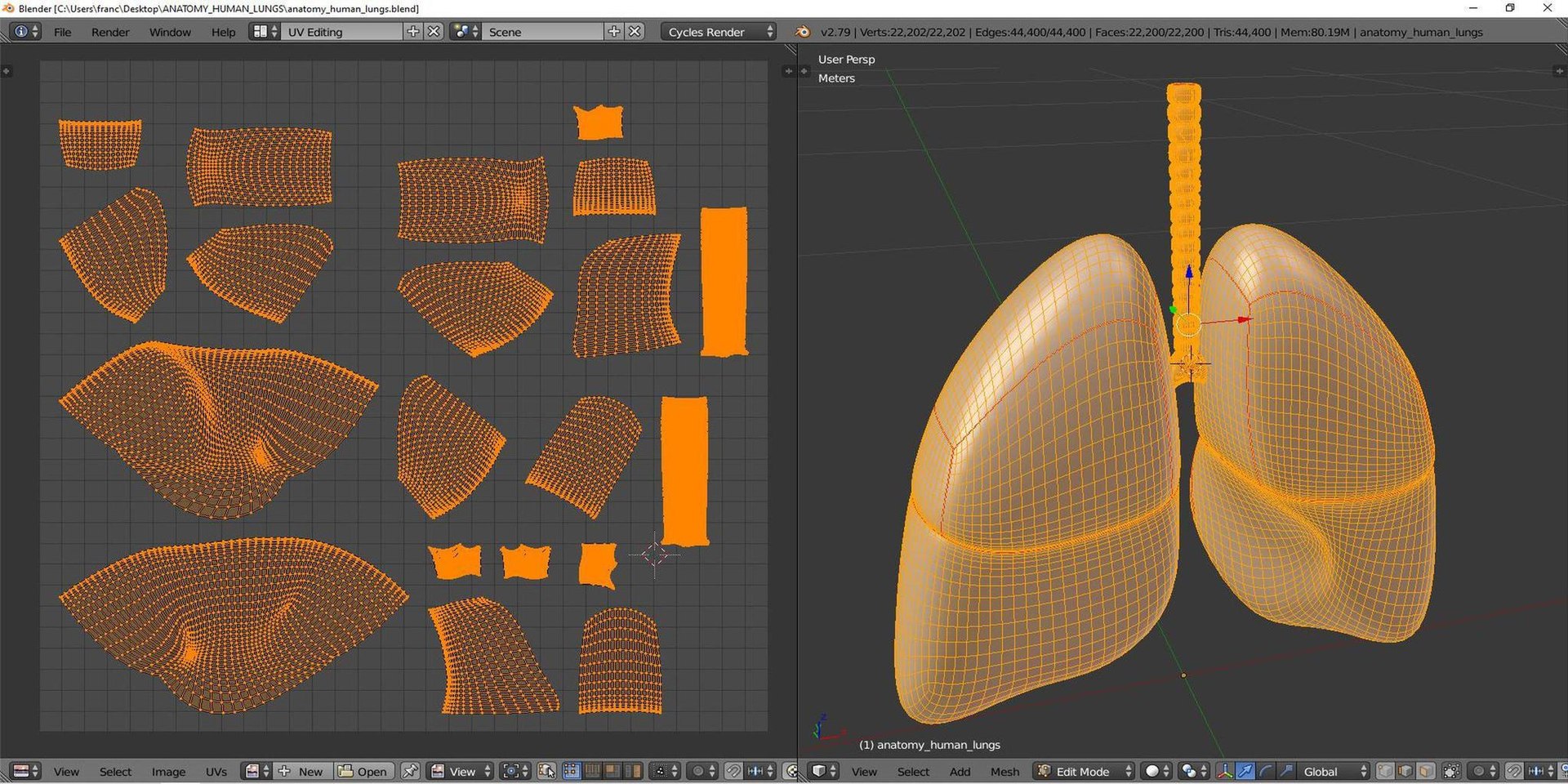The width and height of the screenshot is (1568, 784).
Task: Click the Blender logo in info header
Action: [x=803, y=32]
